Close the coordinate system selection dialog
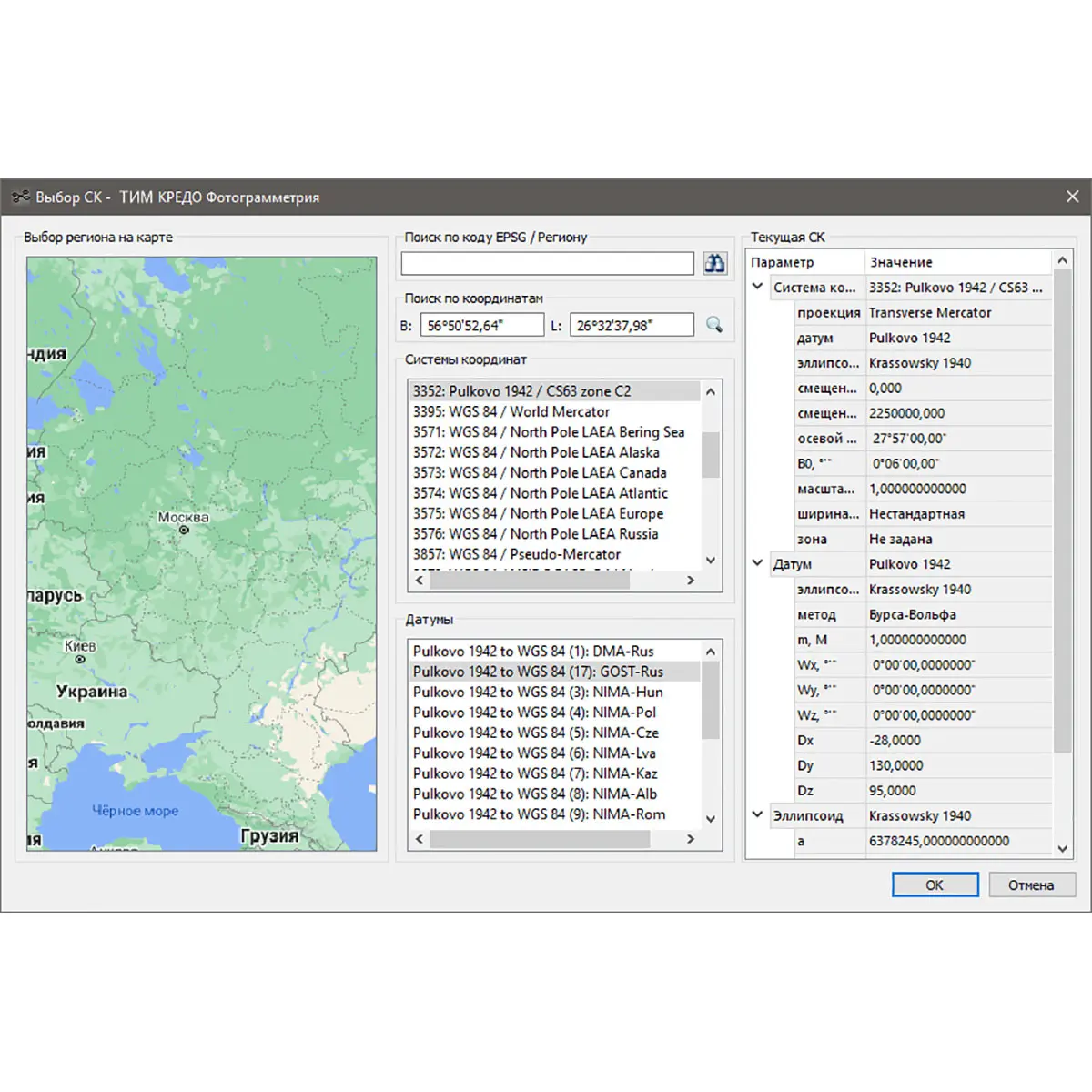 pos(1072,197)
